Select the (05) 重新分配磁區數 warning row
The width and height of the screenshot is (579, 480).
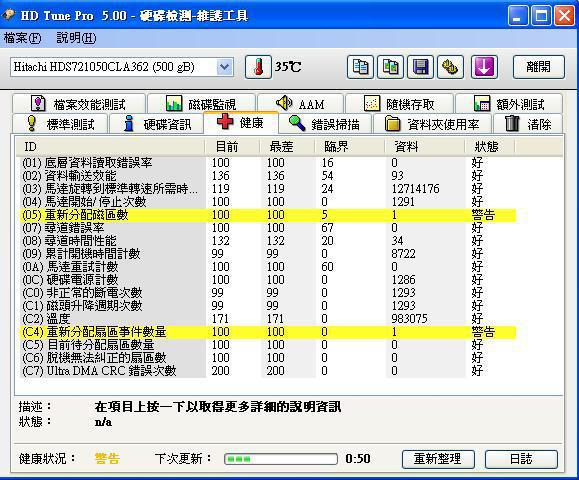point(268,215)
